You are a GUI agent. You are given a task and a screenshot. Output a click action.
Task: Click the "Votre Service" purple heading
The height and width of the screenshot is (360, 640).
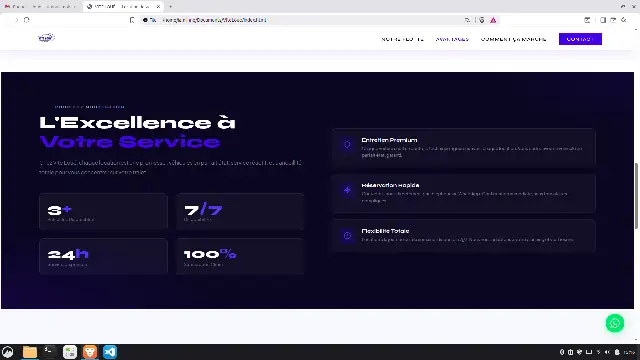coord(130,142)
